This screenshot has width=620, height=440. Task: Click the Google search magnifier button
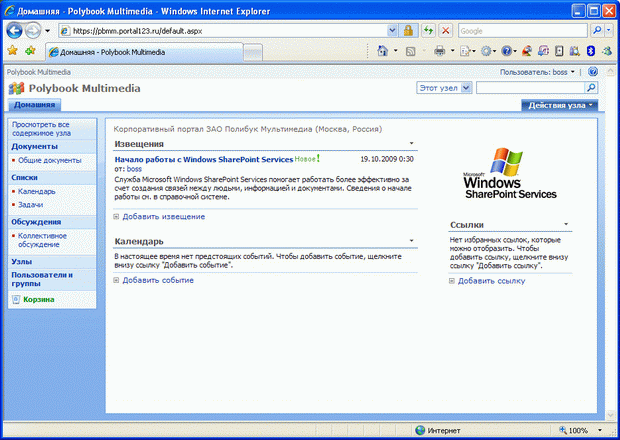(597, 30)
